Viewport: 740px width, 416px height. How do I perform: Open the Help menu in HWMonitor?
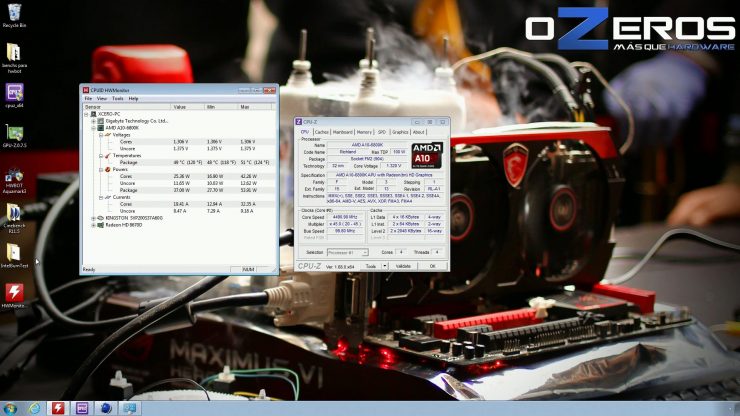click(134, 99)
